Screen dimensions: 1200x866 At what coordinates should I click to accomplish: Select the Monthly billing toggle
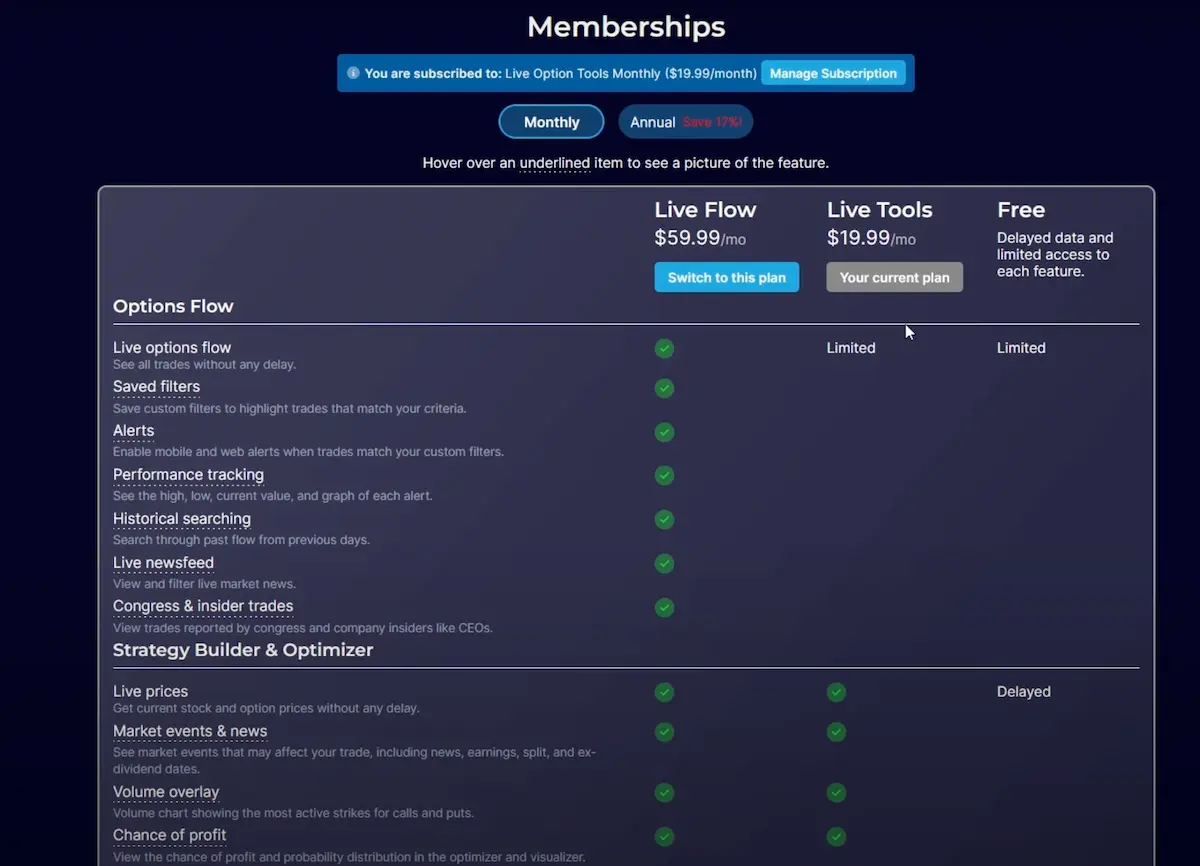[551, 122]
